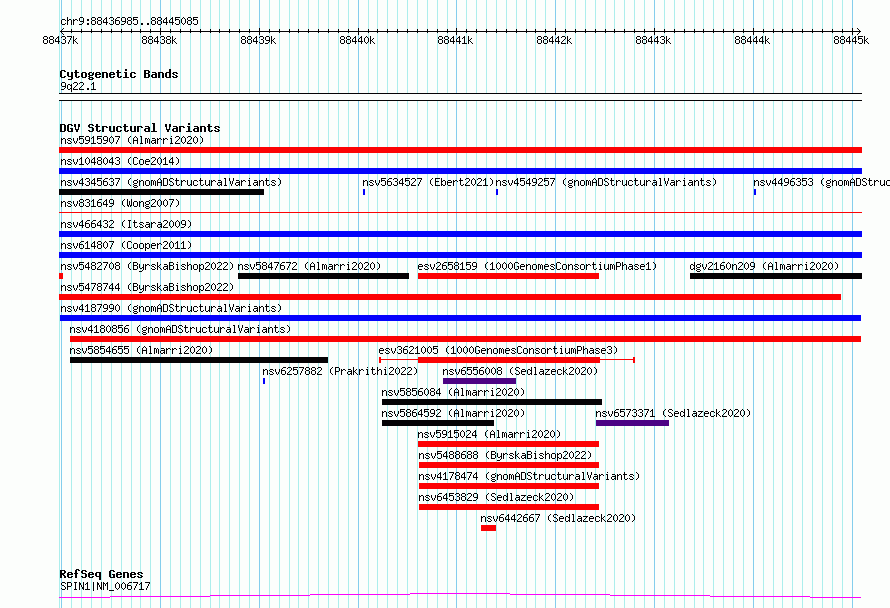The width and height of the screenshot is (890, 608).
Task: Select the Cytogenetic Bands track heading
Action: (119, 74)
